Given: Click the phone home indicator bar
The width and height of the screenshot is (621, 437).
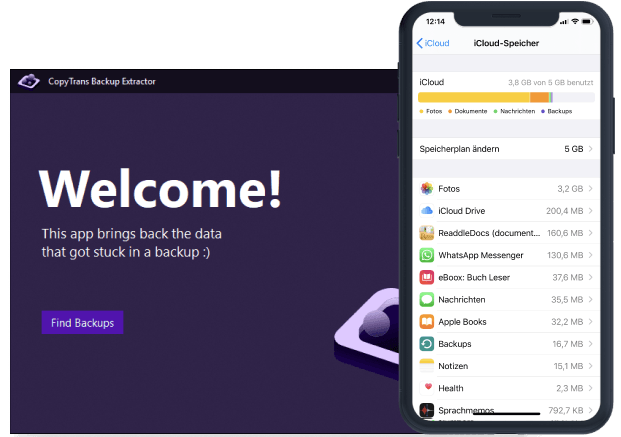Looking at the screenshot, I should click(x=506, y=414).
